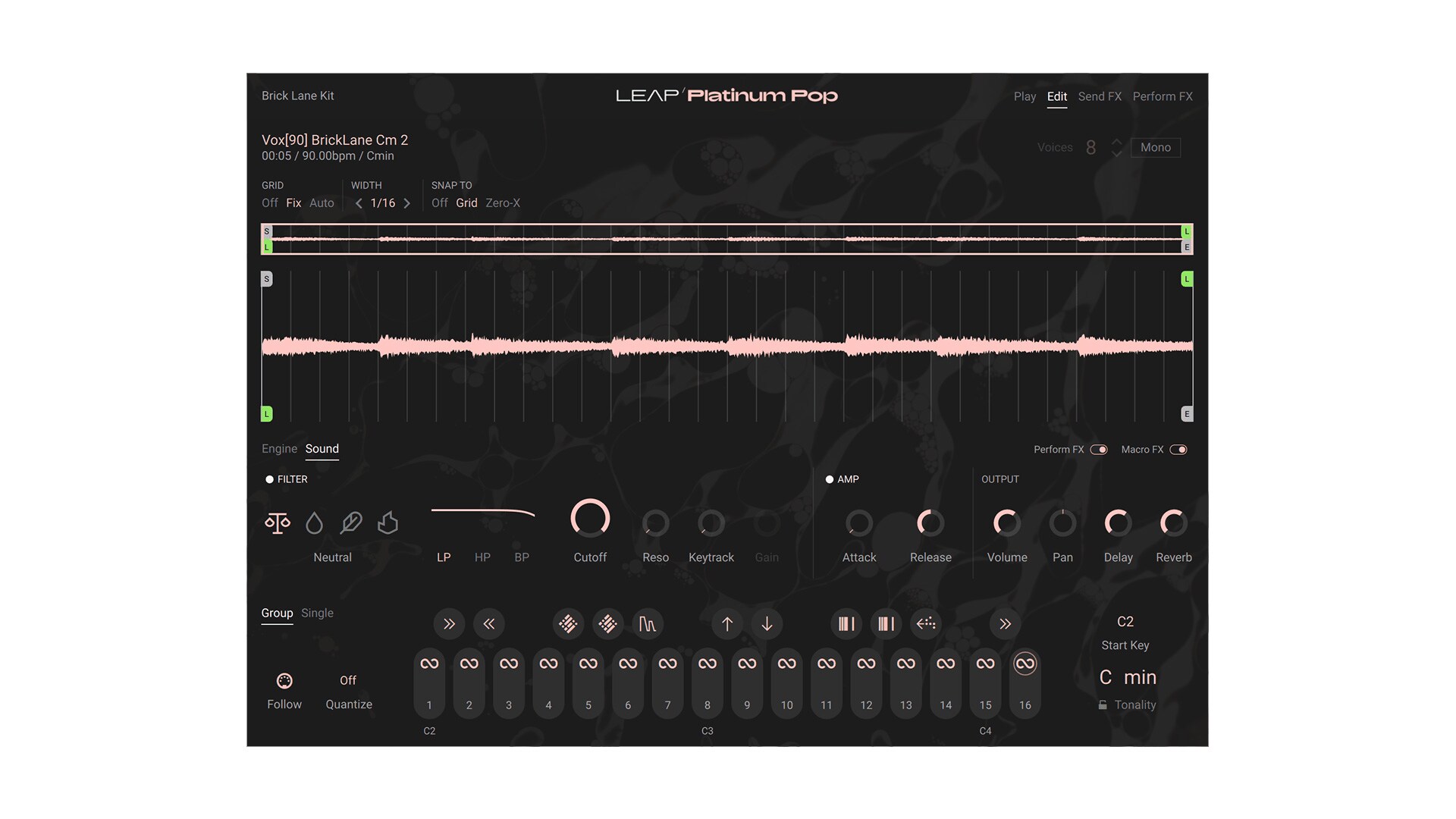Increase Voices count with up arrow
The image size is (1456, 819).
pos(1116,142)
